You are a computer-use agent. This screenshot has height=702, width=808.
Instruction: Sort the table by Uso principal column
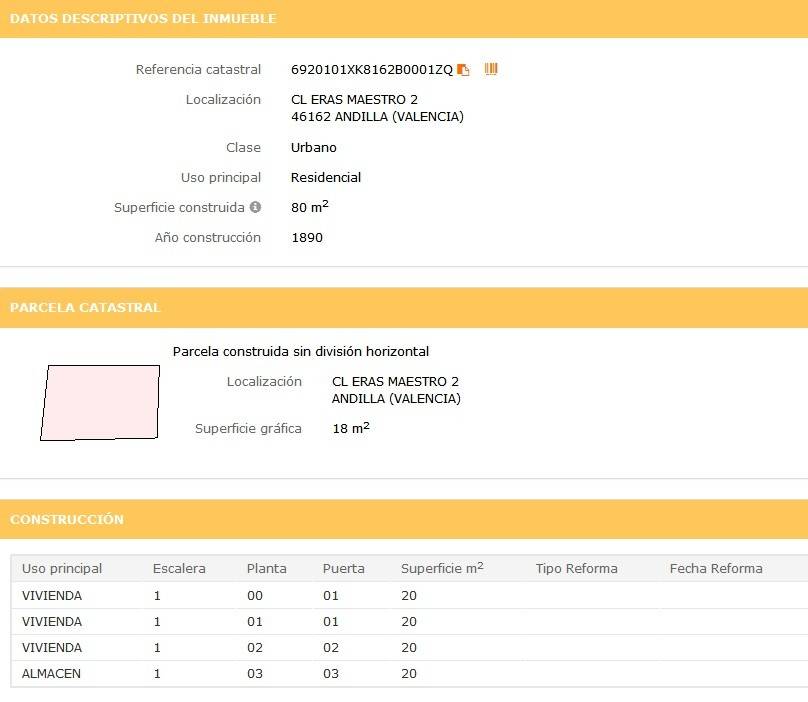62,569
